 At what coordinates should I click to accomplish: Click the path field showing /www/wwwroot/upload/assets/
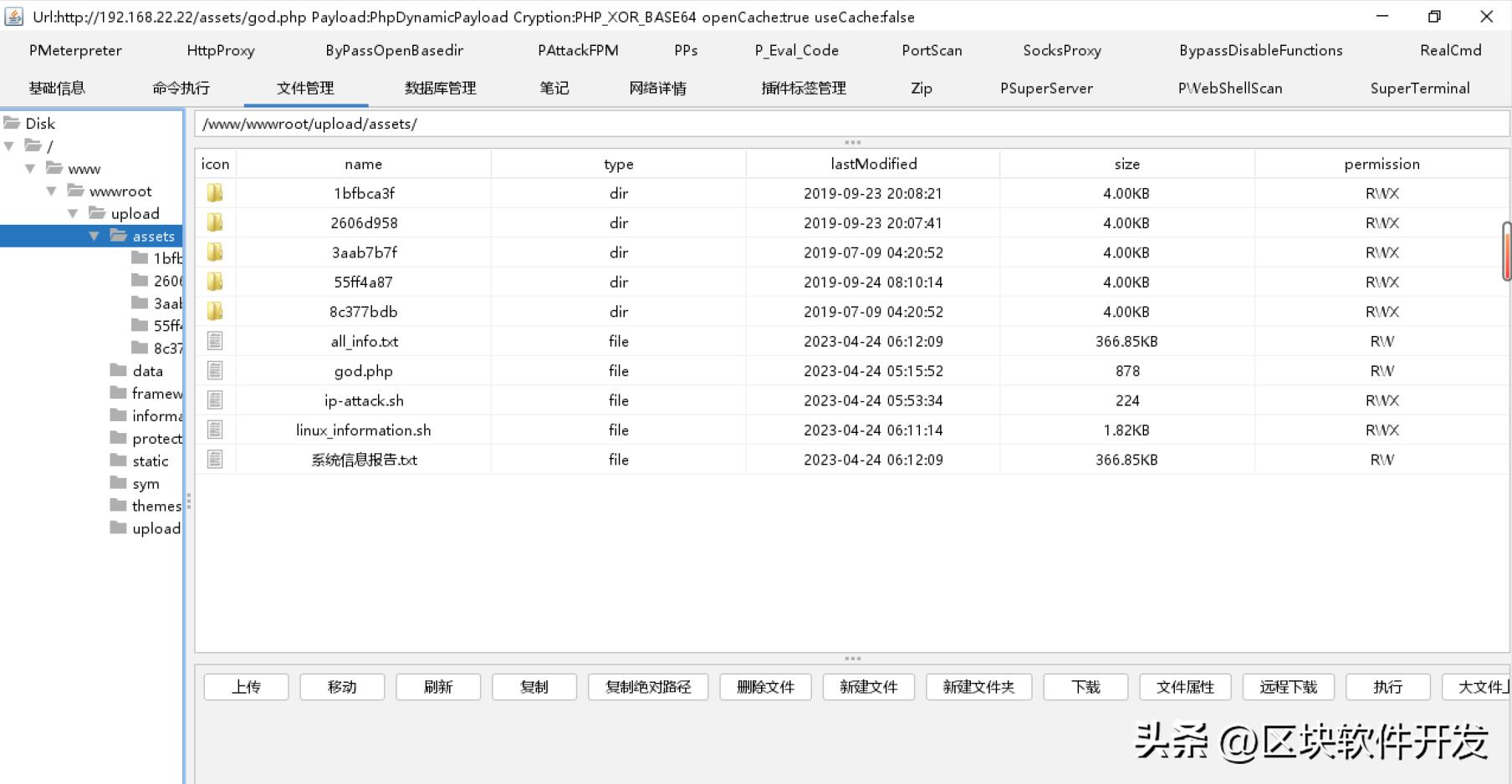tap(851, 124)
